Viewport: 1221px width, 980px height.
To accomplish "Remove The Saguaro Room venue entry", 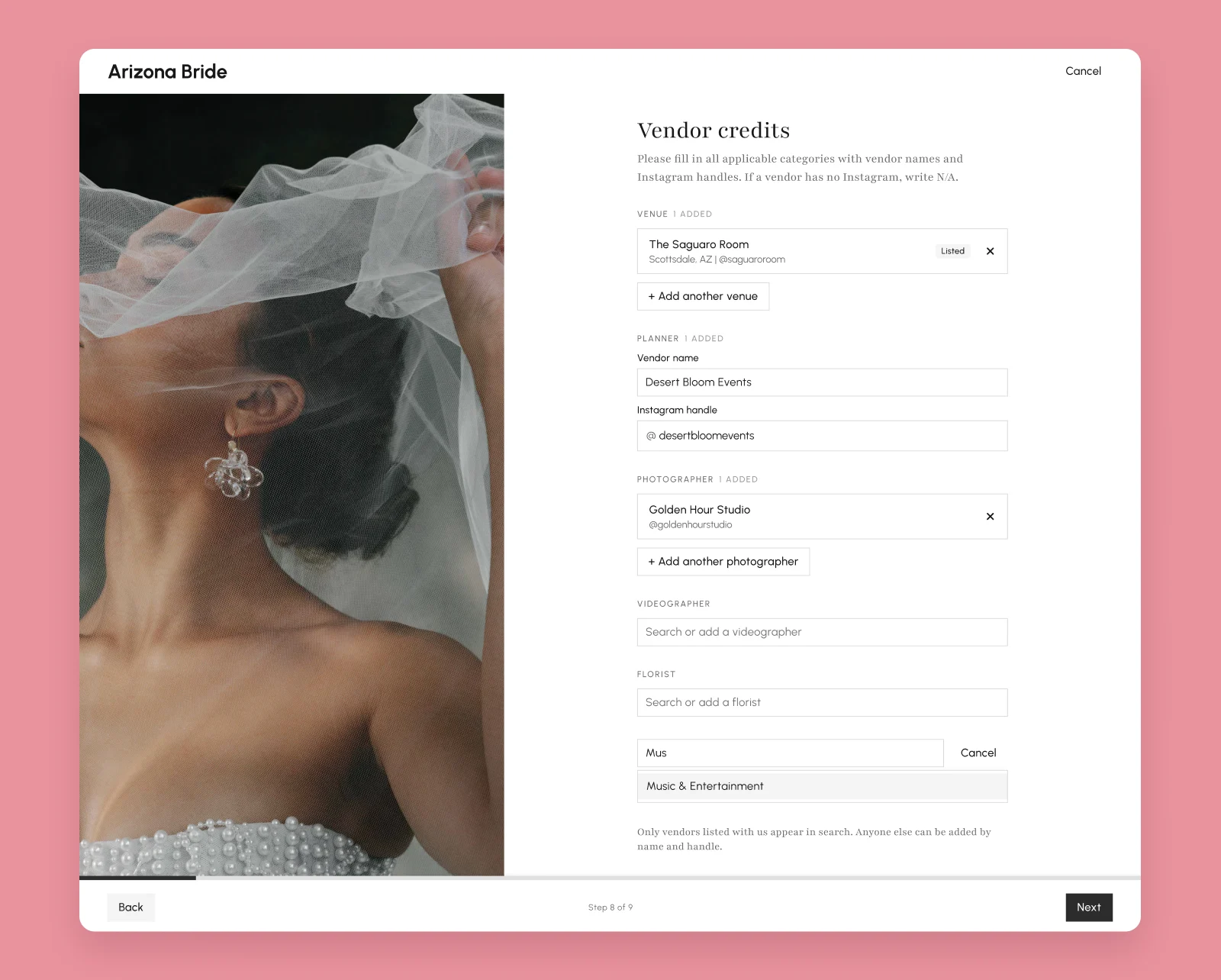I will click(990, 251).
